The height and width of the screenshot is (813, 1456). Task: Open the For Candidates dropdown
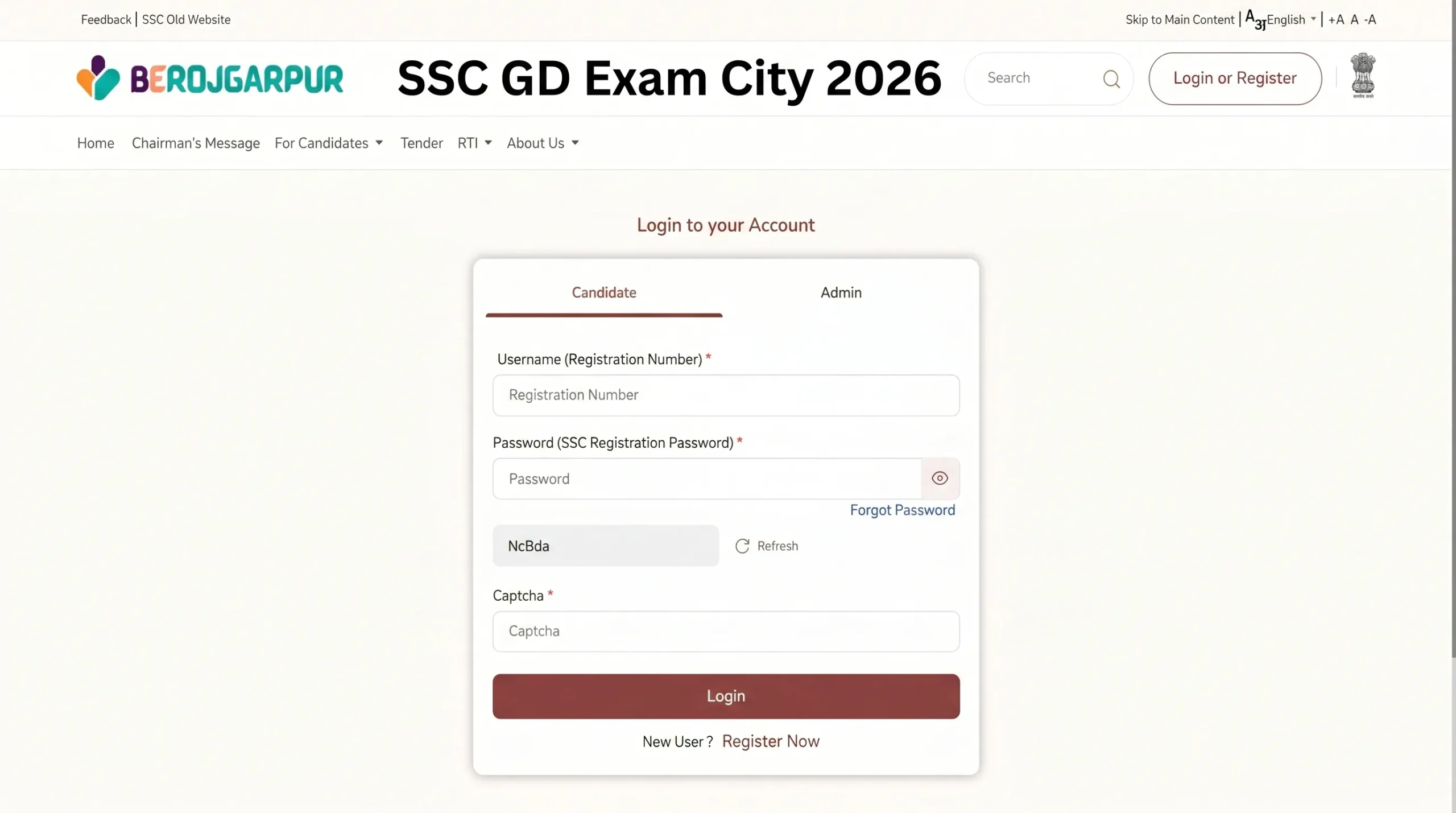(329, 143)
